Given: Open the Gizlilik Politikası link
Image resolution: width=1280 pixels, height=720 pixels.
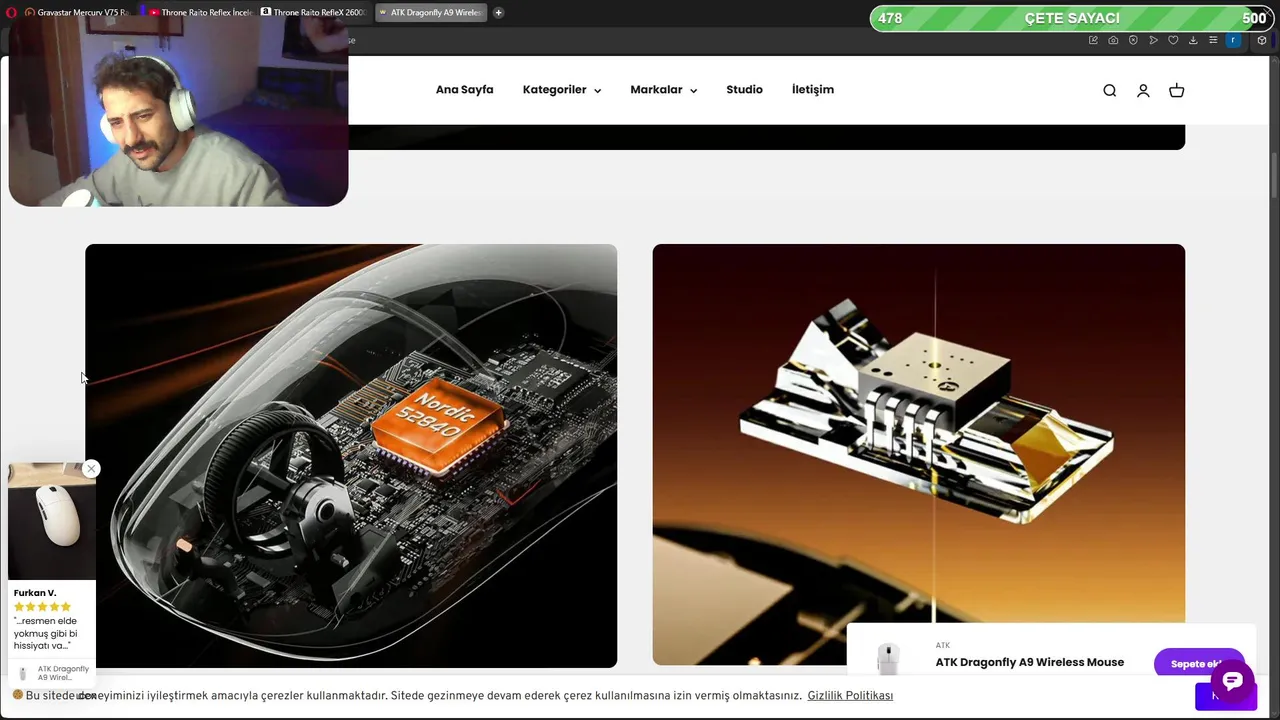Looking at the screenshot, I should (x=850, y=696).
